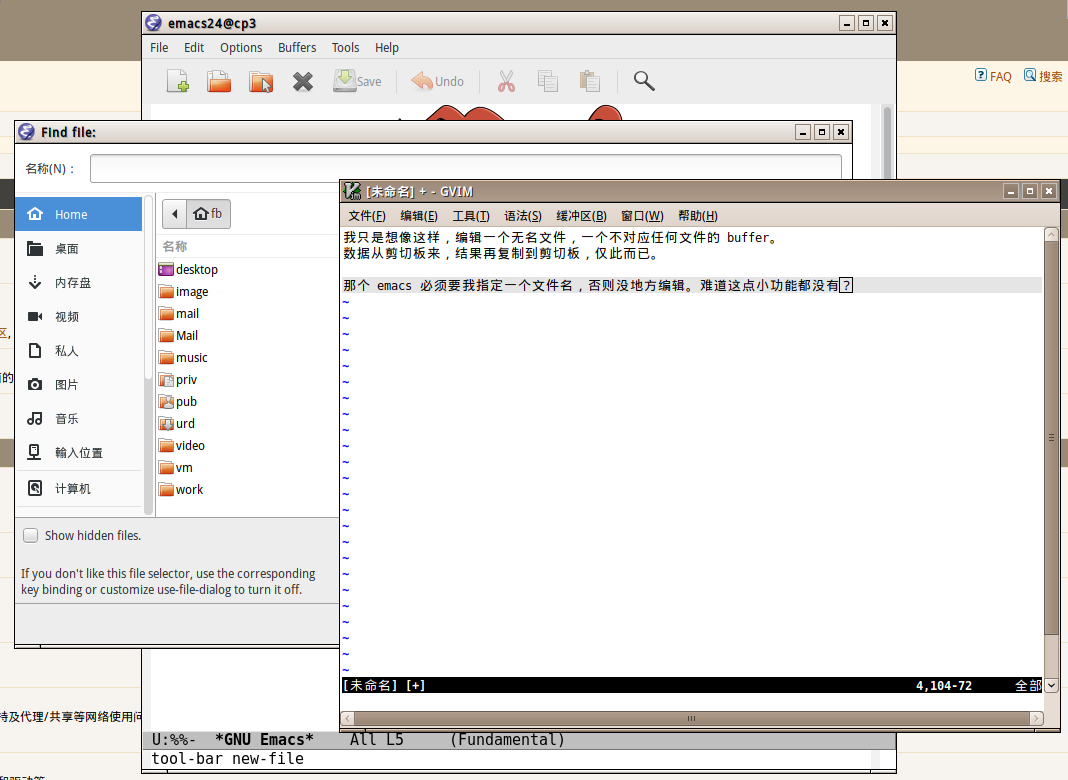
Task: Select the work folder in file list
Action: tap(180, 490)
